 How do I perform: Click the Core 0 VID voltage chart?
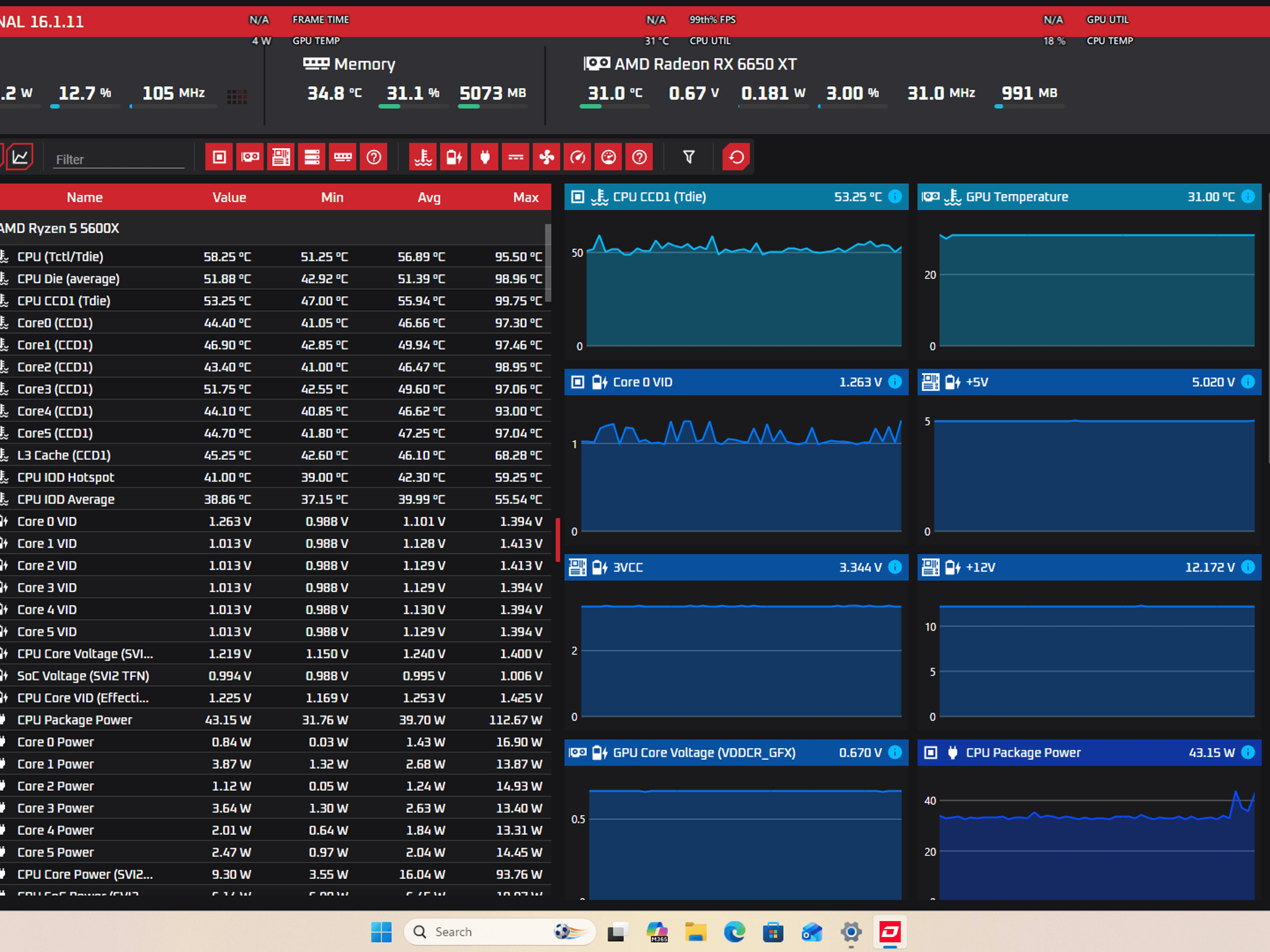pyautogui.click(x=736, y=470)
